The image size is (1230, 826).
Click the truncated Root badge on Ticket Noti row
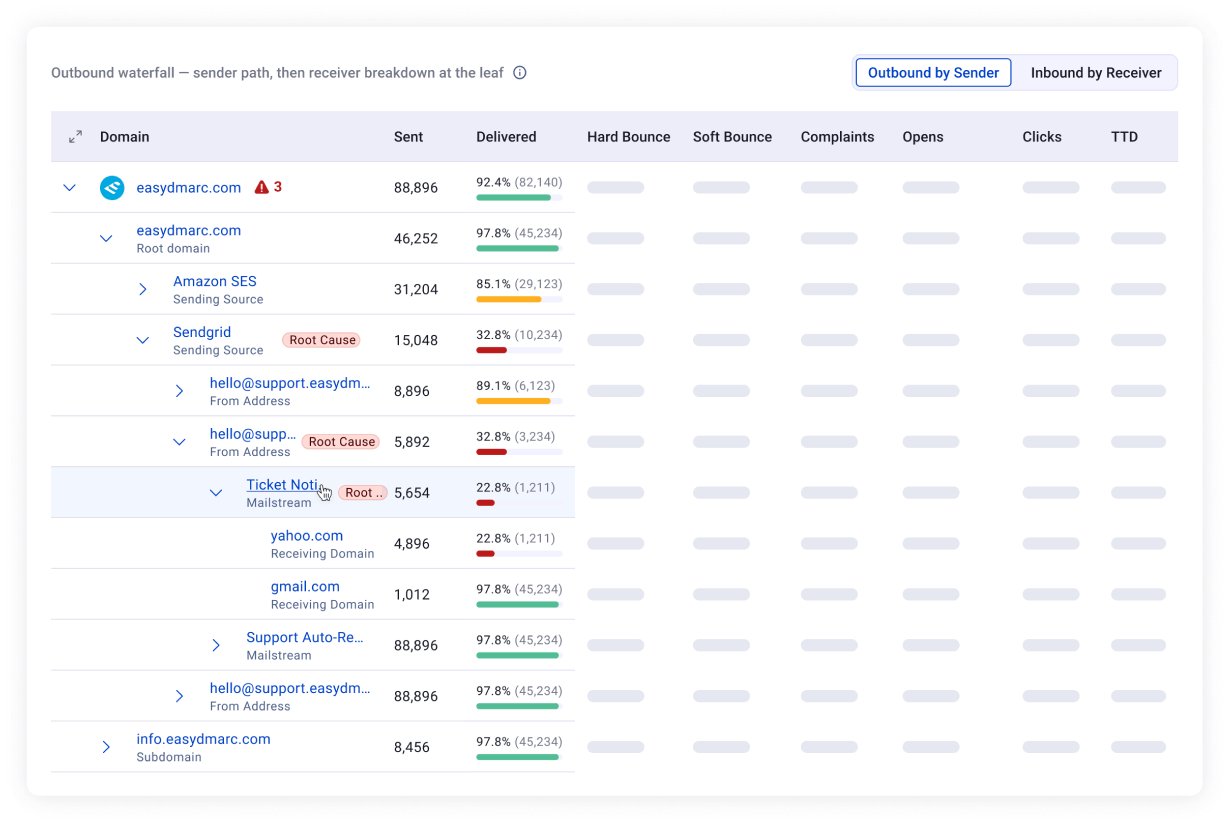363,493
